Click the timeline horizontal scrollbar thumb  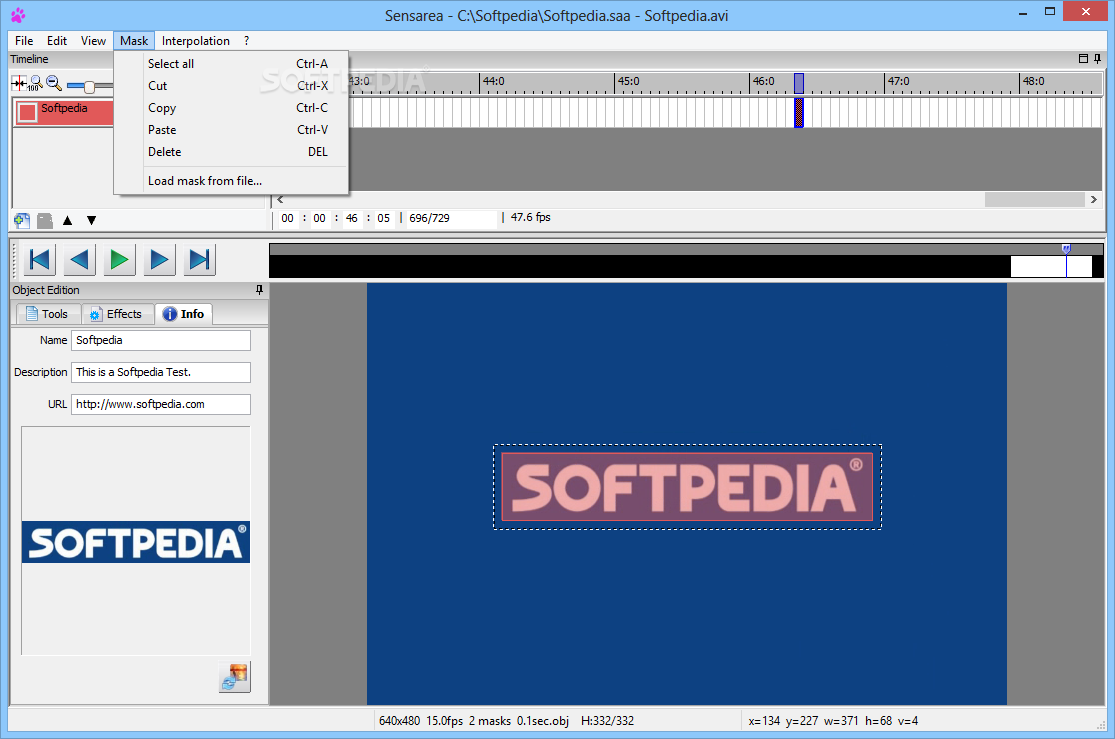tap(1035, 200)
